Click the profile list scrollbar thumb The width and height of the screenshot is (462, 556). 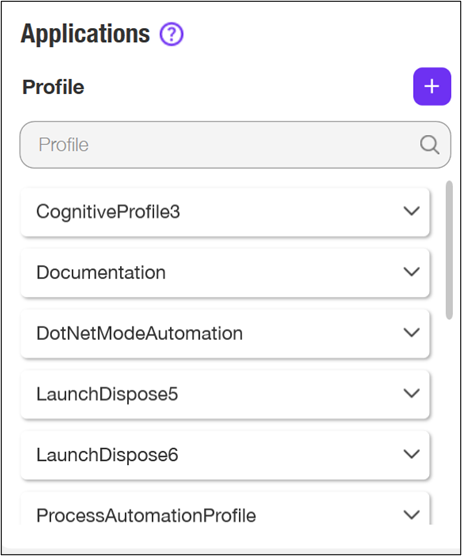449,250
